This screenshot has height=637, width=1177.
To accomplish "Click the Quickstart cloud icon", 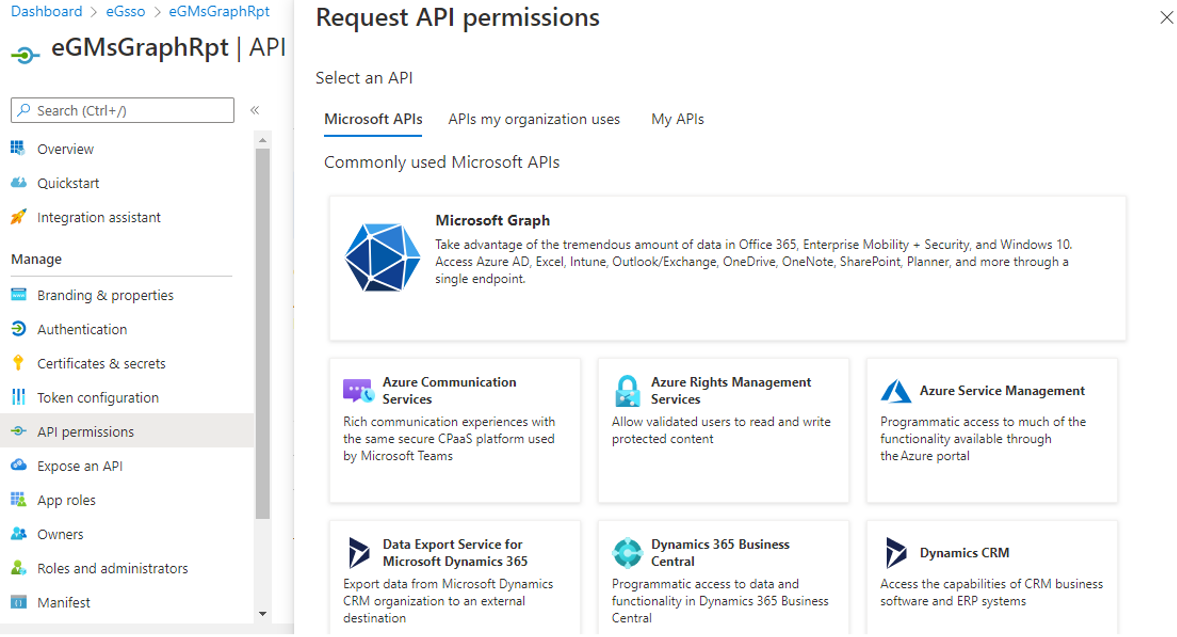I will click(x=18, y=182).
